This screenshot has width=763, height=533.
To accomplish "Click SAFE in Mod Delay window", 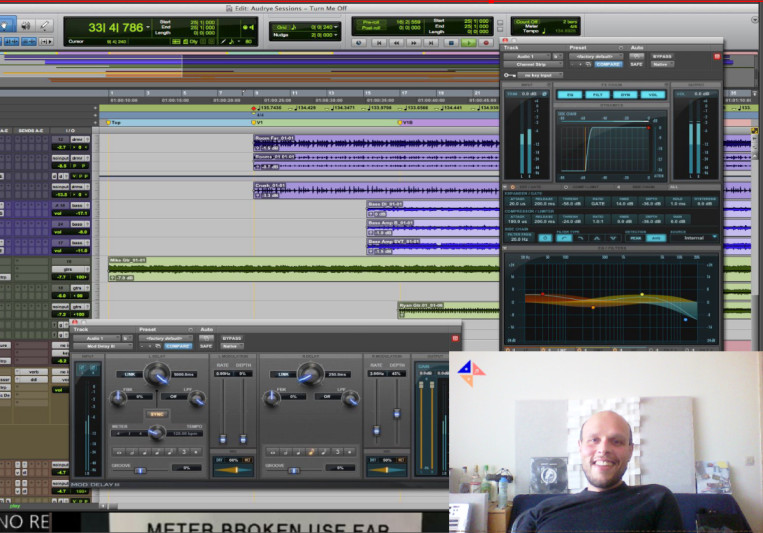I will (206, 346).
